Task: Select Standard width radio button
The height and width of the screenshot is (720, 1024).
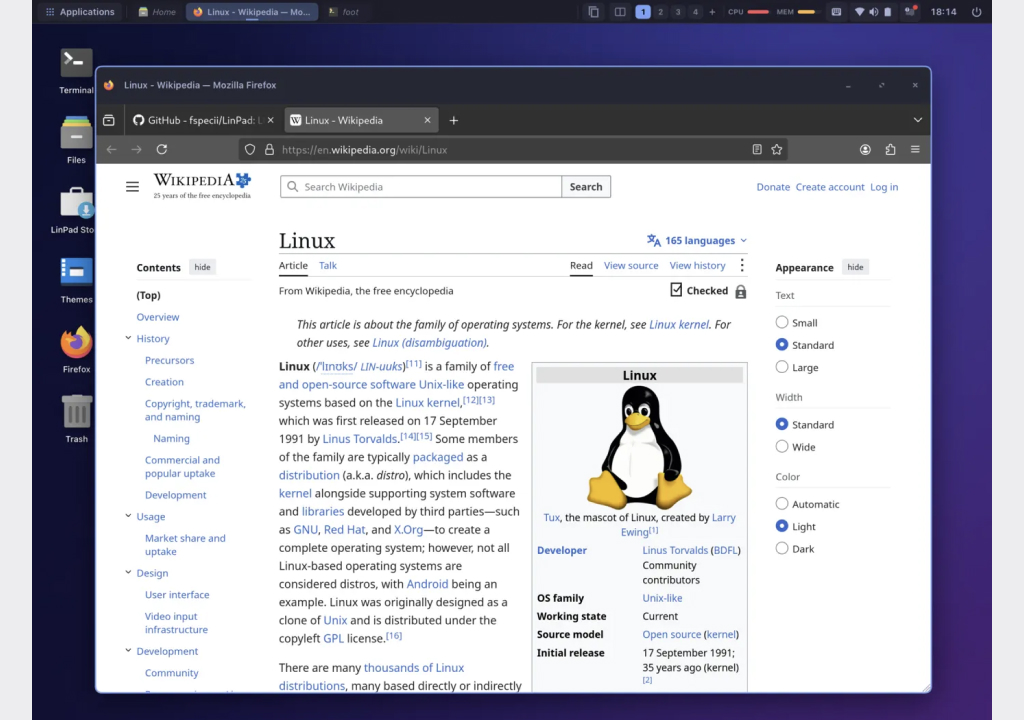Action: click(782, 424)
